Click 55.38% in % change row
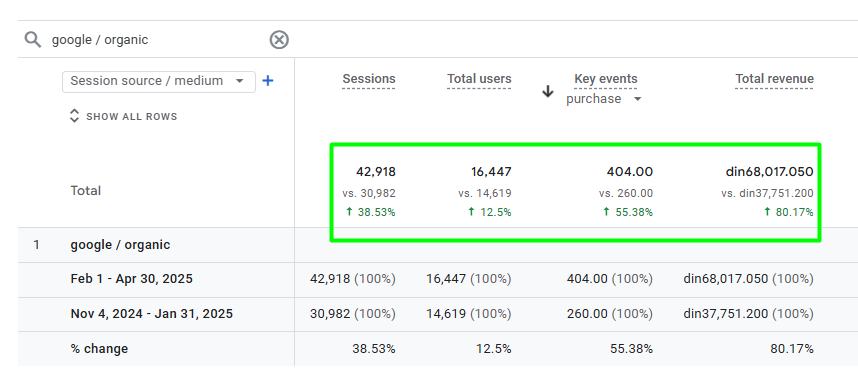Viewport: 858px width, 374px height. 631,349
